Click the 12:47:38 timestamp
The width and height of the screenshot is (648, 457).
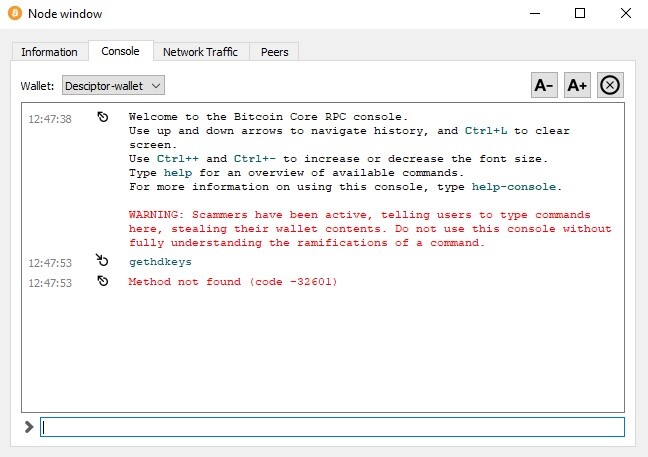pyautogui.click(x=50, y=119)
